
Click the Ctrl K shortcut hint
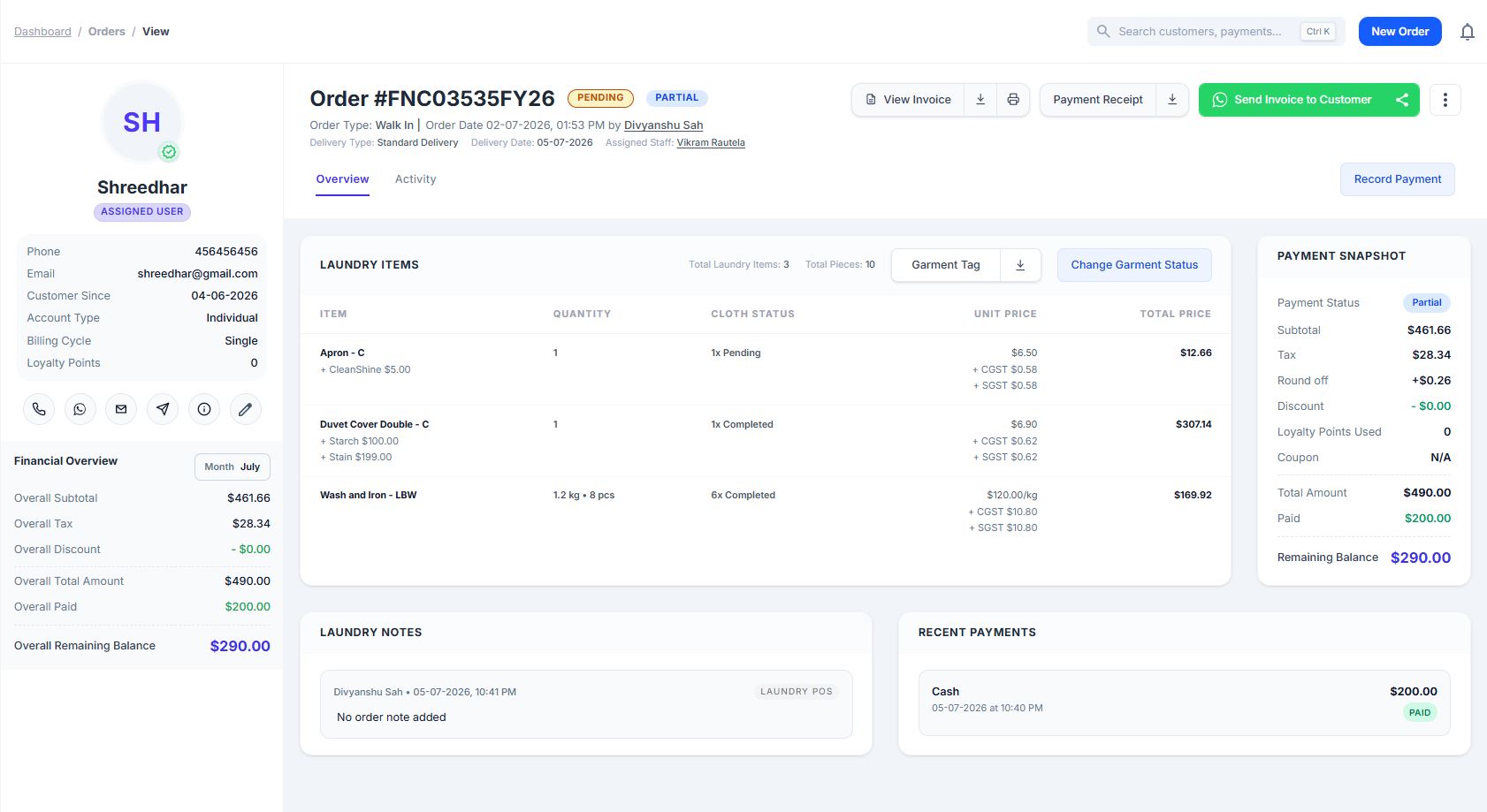click(x=1317, y=32)
